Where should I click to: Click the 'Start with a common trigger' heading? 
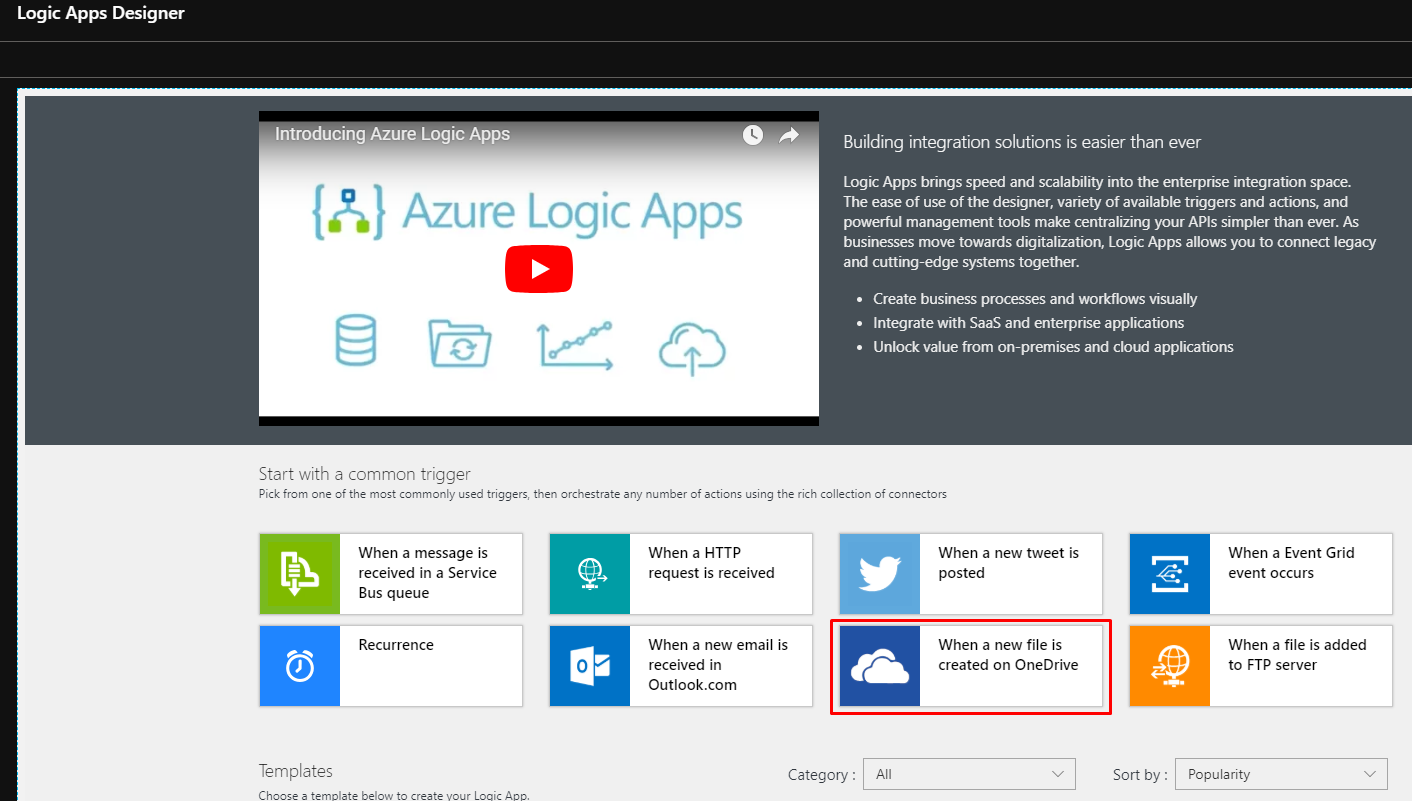coord(364,474)
